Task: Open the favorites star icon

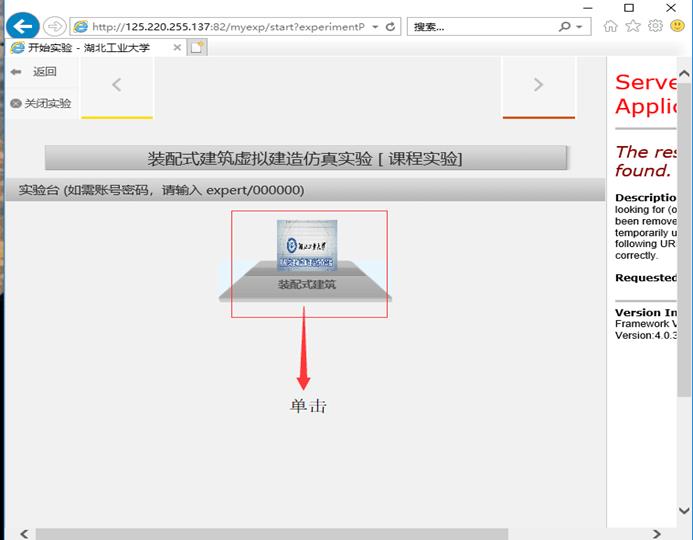Action: [x=633, y=27]
